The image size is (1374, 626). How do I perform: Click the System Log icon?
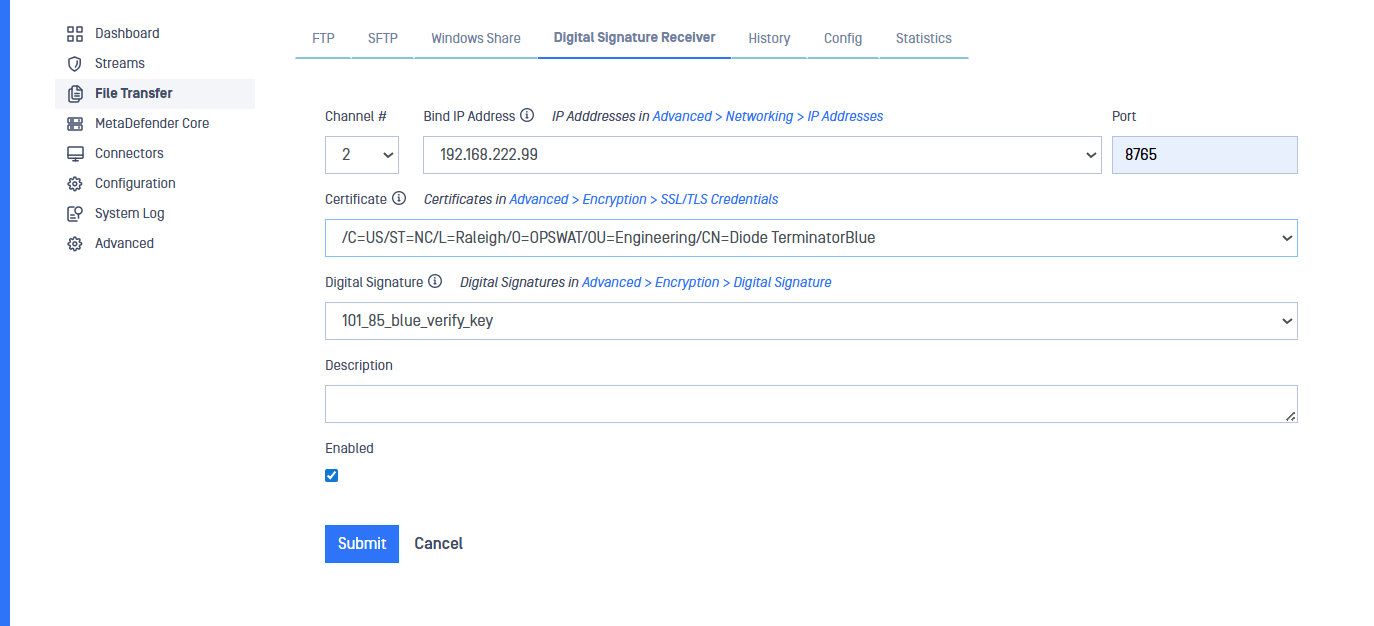(75, 214)
